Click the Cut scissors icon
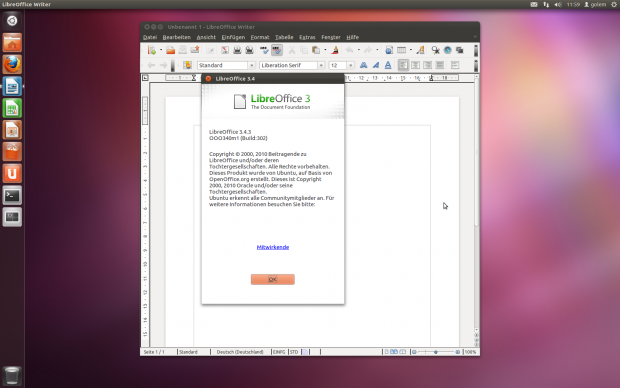The height and width of the screenshot is (388, 620). click(292, 50)
